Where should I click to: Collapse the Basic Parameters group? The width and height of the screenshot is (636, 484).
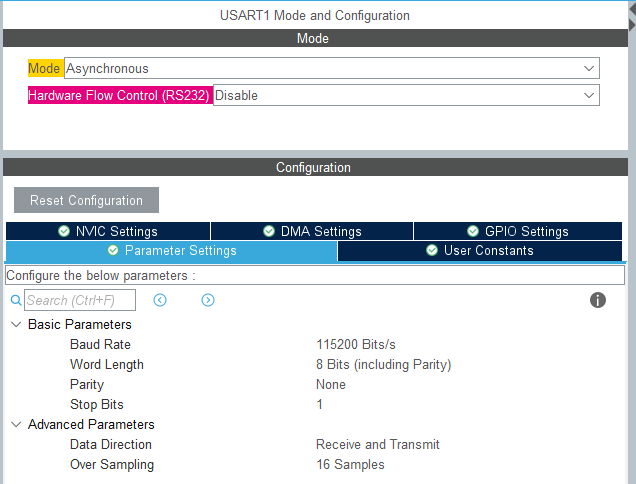coord(16,325)
